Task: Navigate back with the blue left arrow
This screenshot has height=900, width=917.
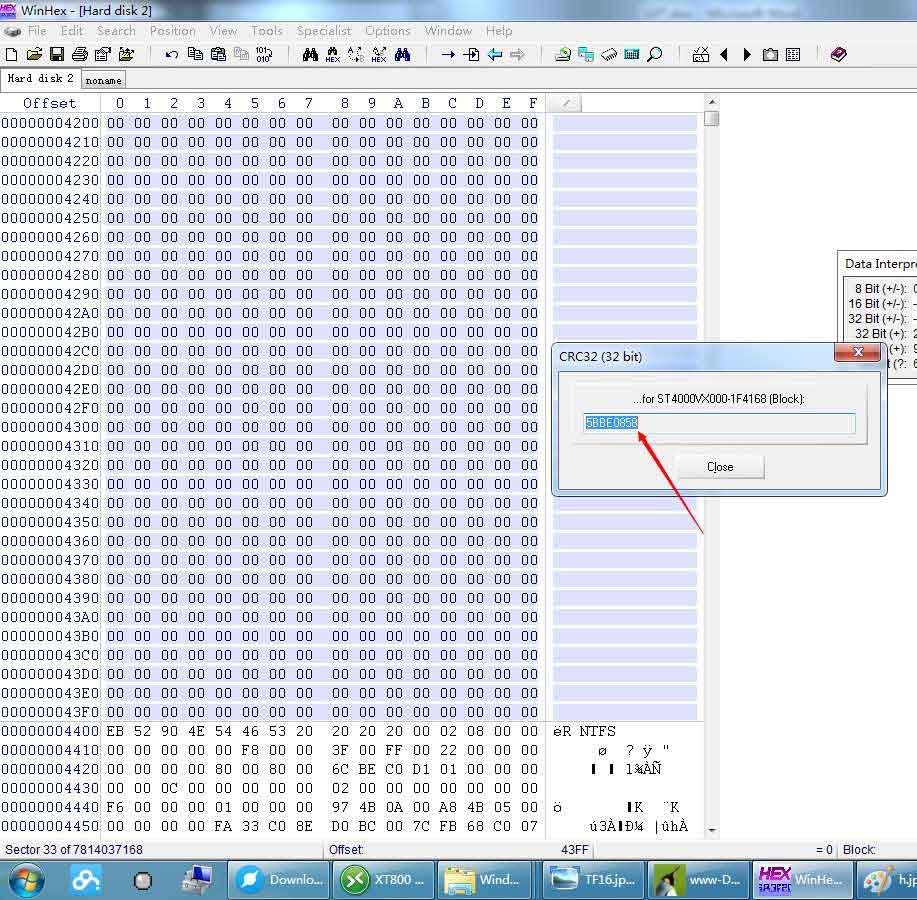Action: 495,54
